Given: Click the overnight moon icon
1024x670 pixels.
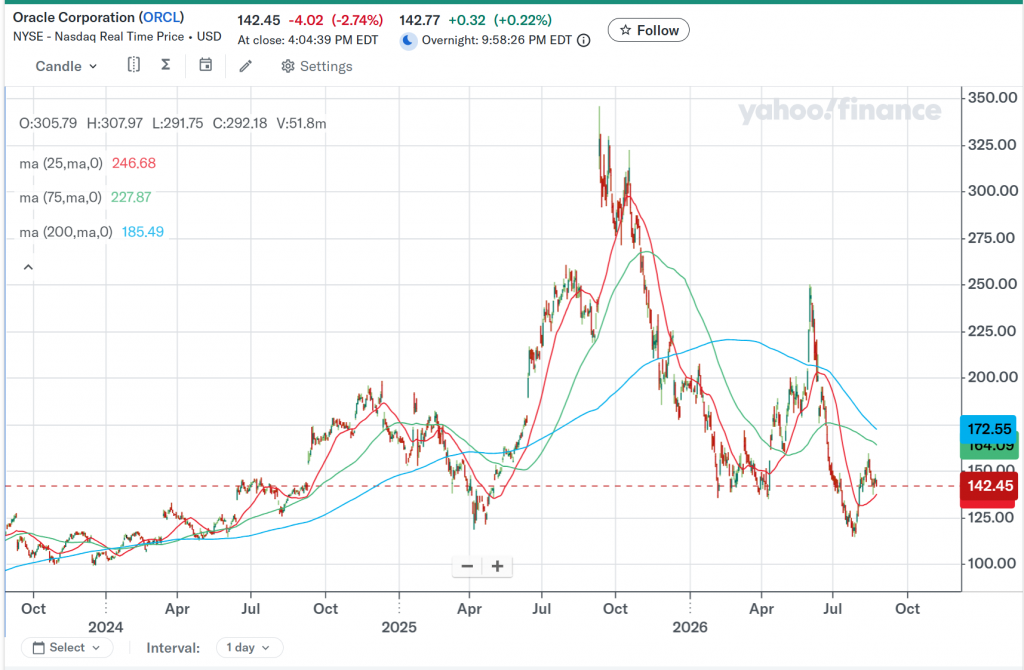Looking at the screenshot, I should click(408, 40).
